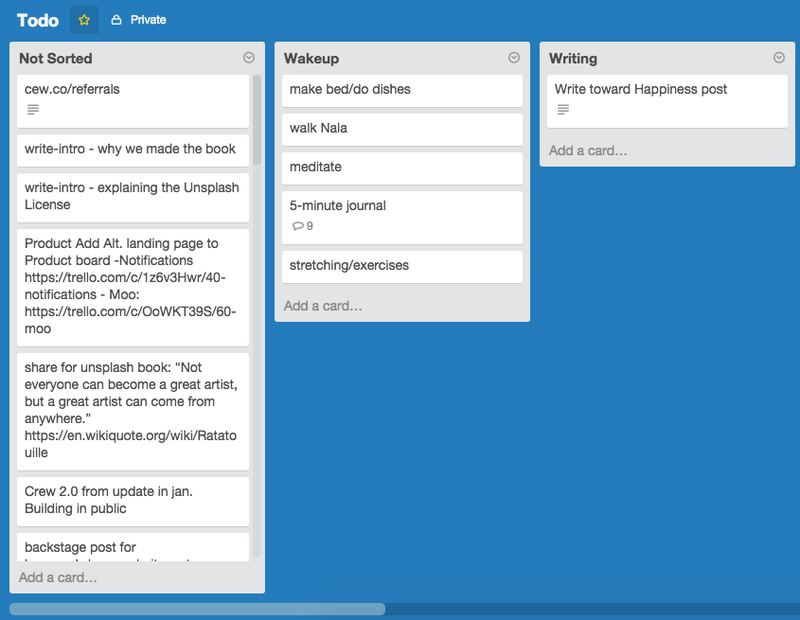Click description icon on Happiness post card
The image size is (800, 620).
click(563, 109)
